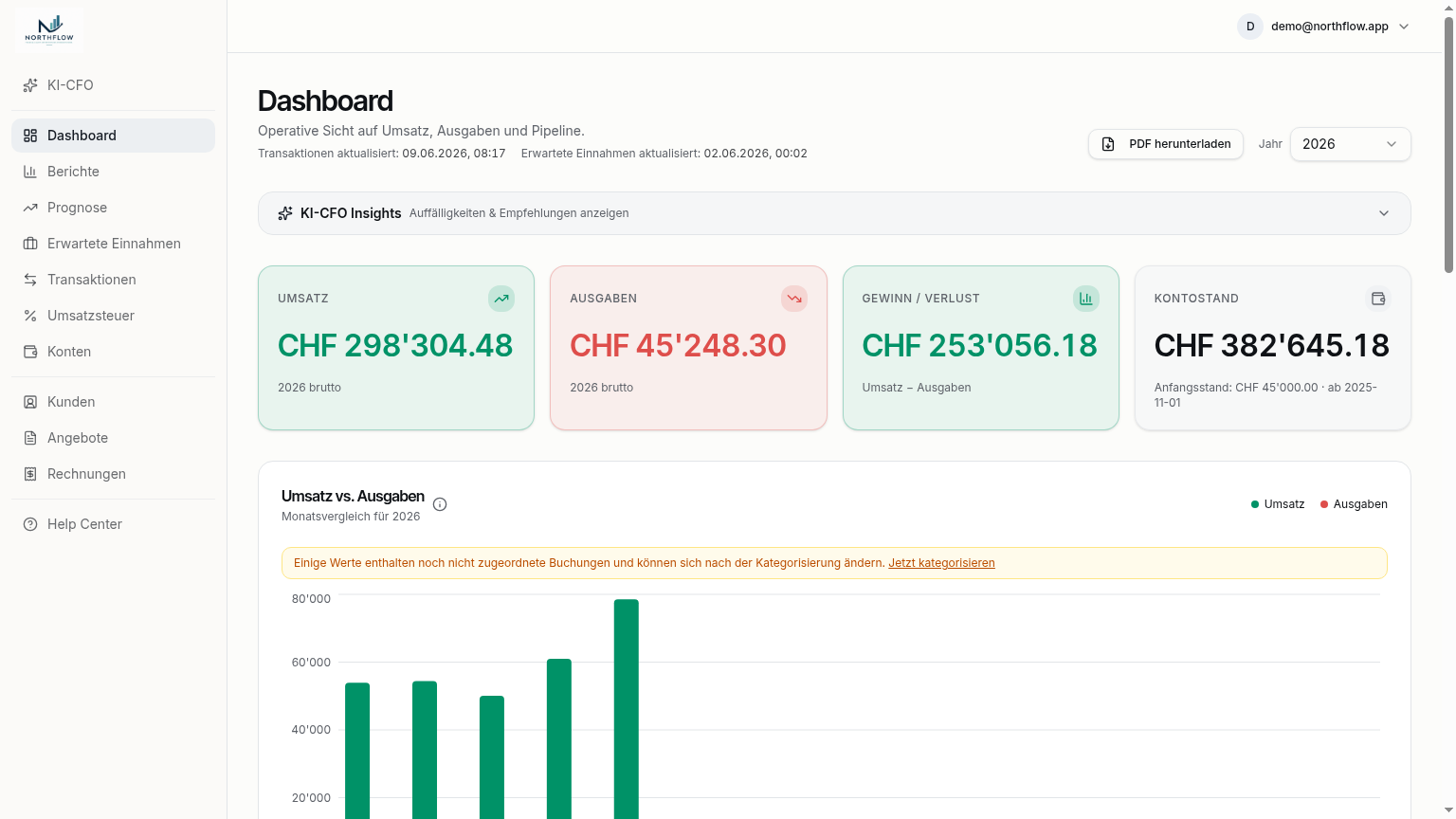Click the info icon beside Umsatz vs. Ausgaben

(x=440, y=504)
